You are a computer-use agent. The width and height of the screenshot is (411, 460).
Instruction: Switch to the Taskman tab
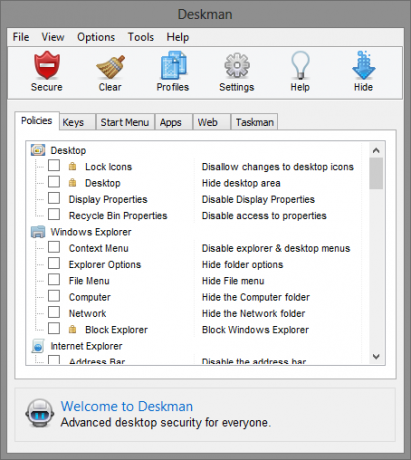pos(255,122)
